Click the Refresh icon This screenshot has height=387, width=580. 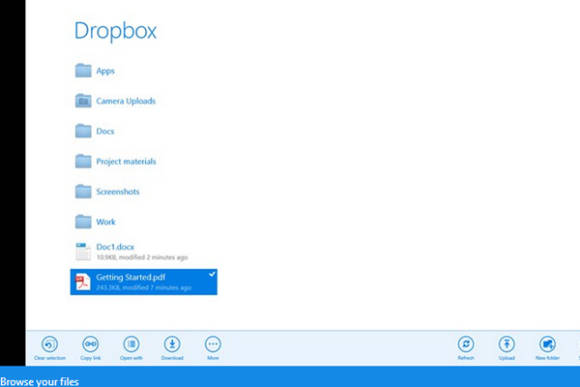click(x=466, y=344)
